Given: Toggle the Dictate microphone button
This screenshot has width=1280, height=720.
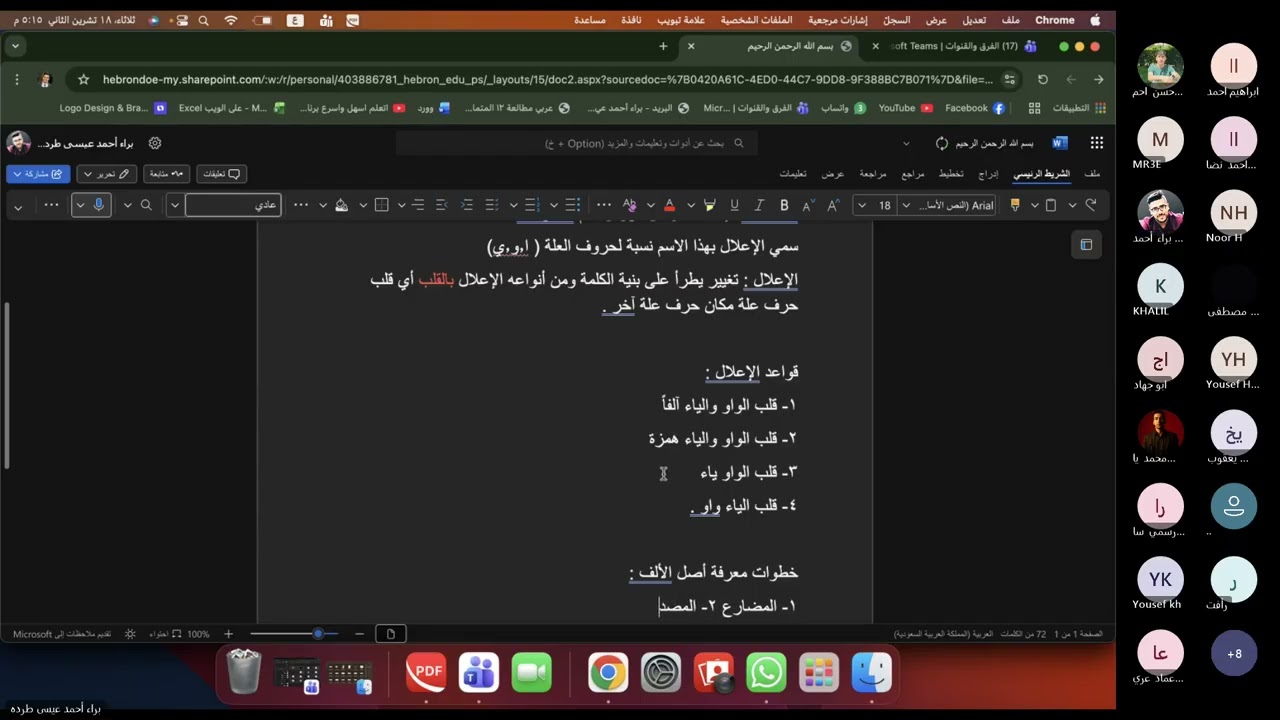Looking at the screenshot, I should [98, 205].
